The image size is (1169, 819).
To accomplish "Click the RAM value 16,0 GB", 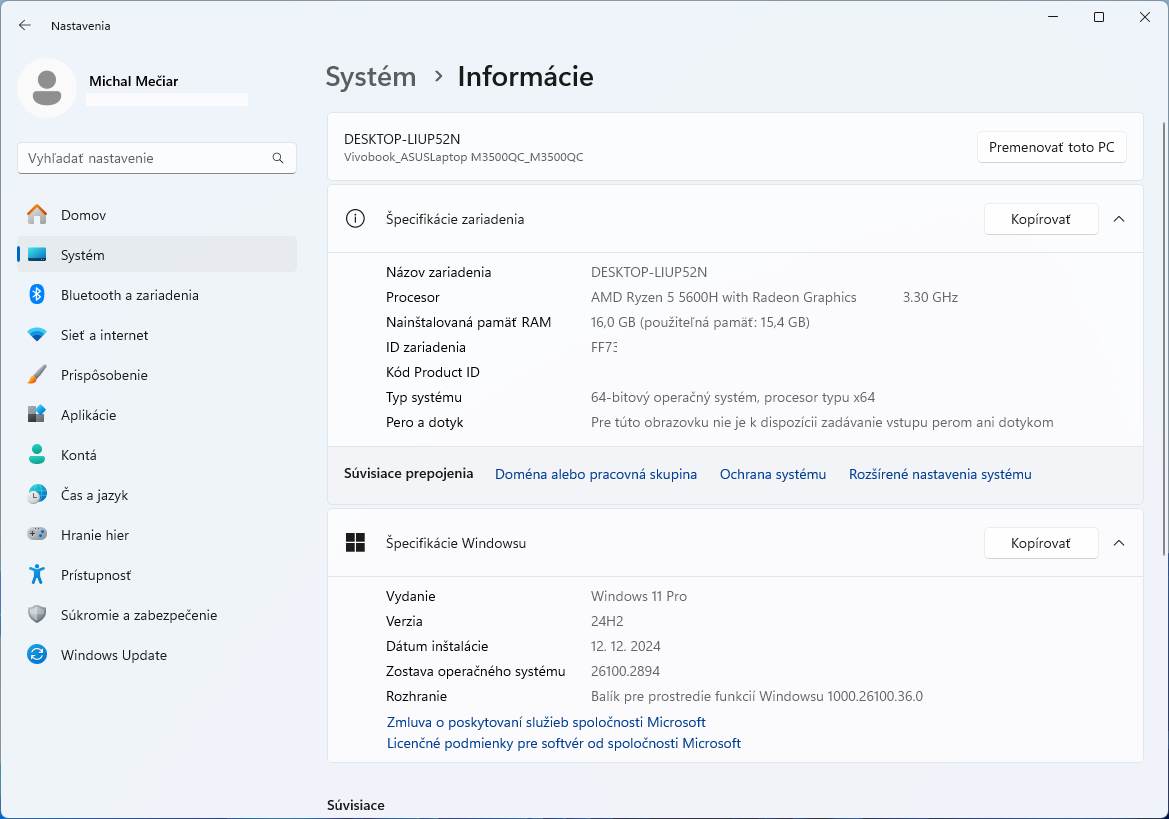I will click(x=700, y=322).
